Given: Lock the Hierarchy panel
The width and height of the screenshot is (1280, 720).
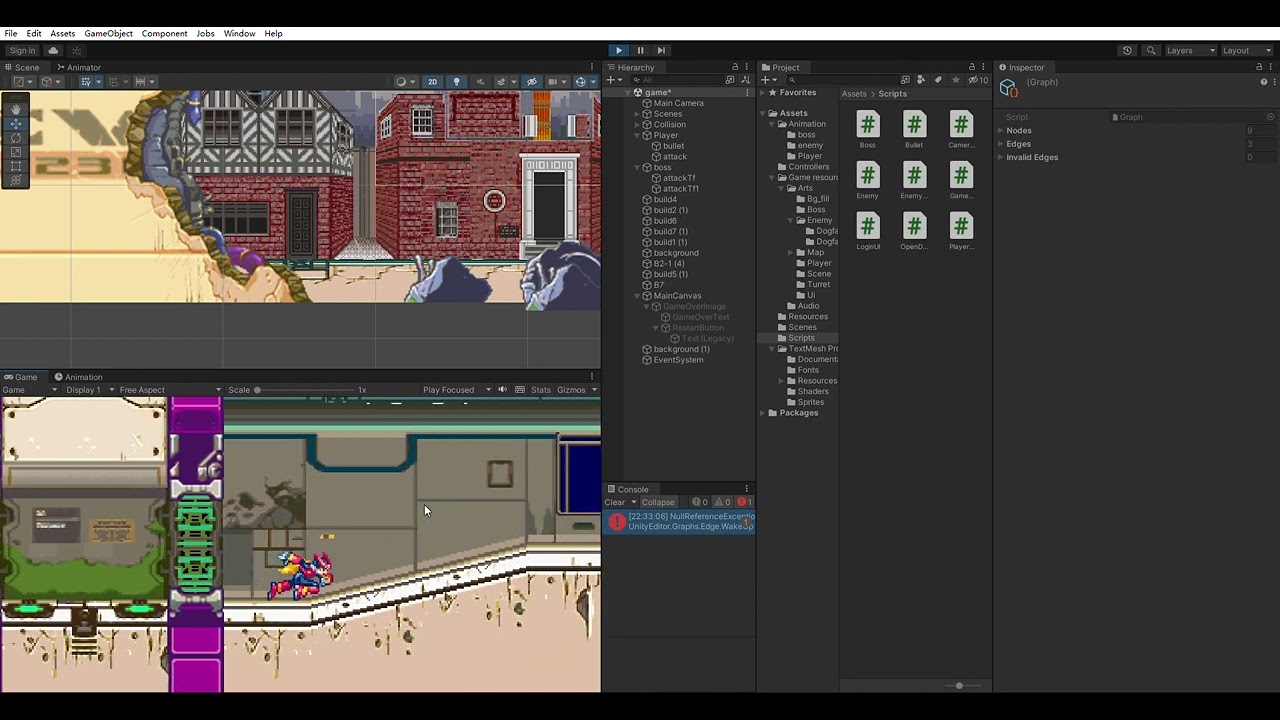Looking at the screenshot, I should click(x=735, y=67).
